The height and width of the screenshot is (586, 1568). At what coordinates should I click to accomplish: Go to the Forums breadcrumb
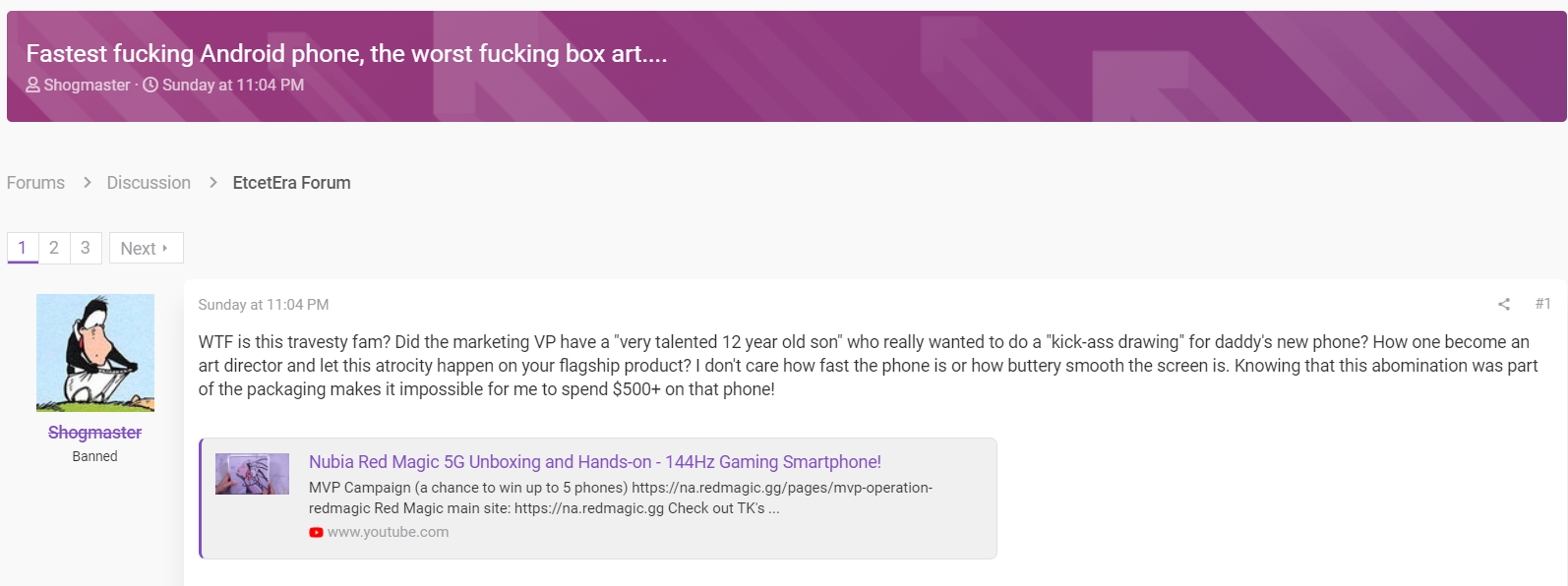(x=35, y=183)
